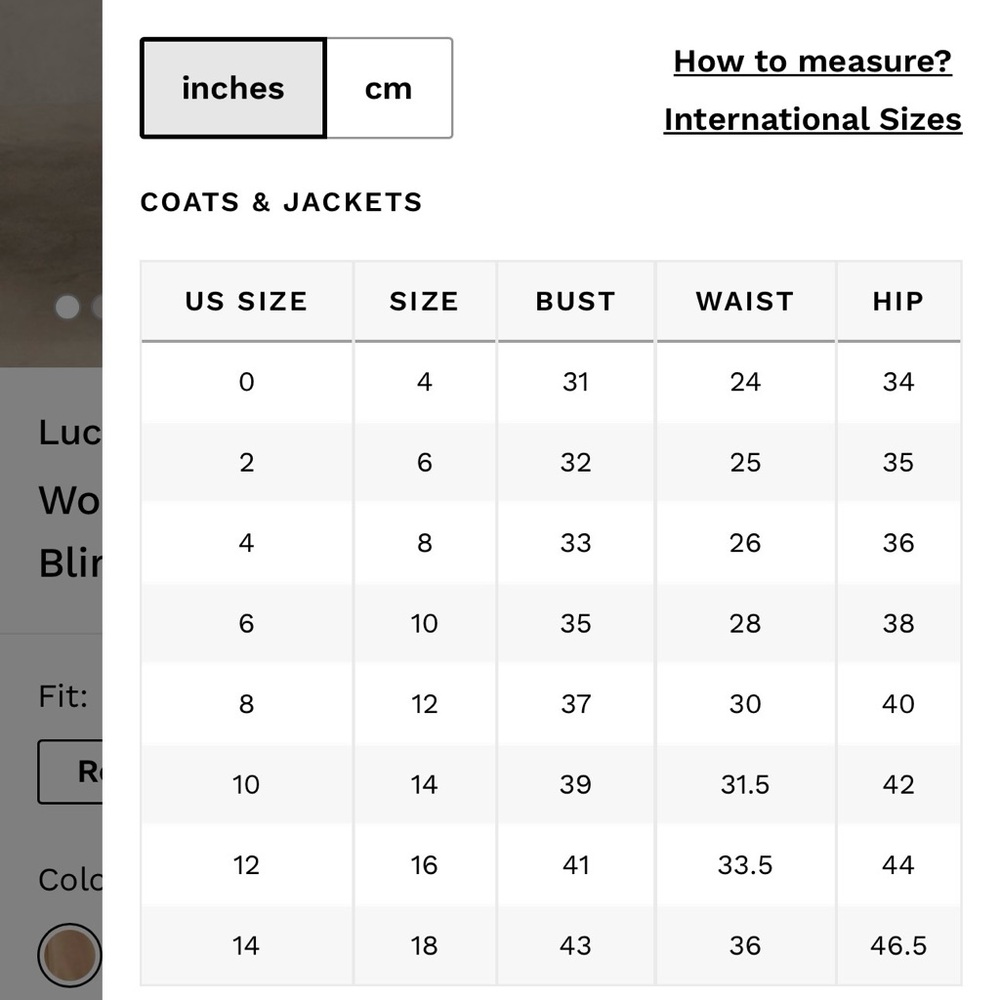The height and width of the screenshot is (1000, 1000).
Task: Click the US SIZE column header
Action: pyautogui.click(x=246, y=301)
